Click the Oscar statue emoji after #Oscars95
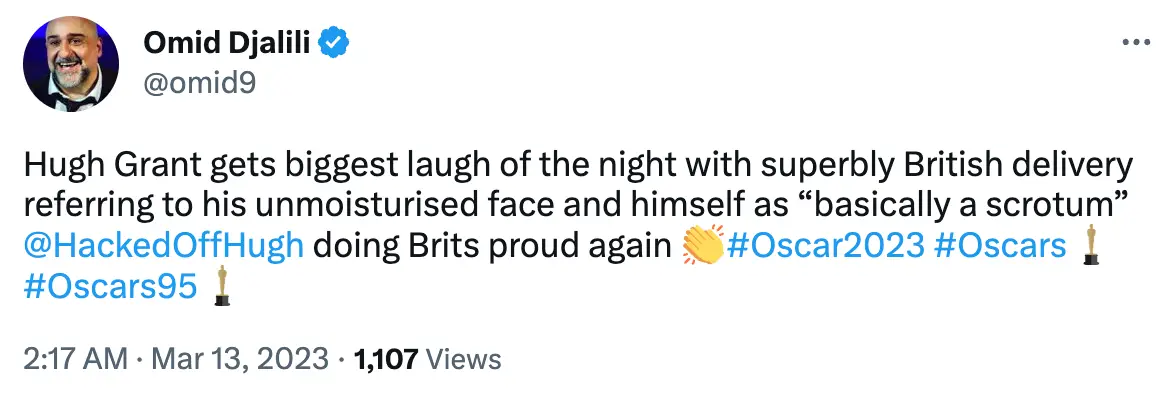1176x400 pixels. 222,289
